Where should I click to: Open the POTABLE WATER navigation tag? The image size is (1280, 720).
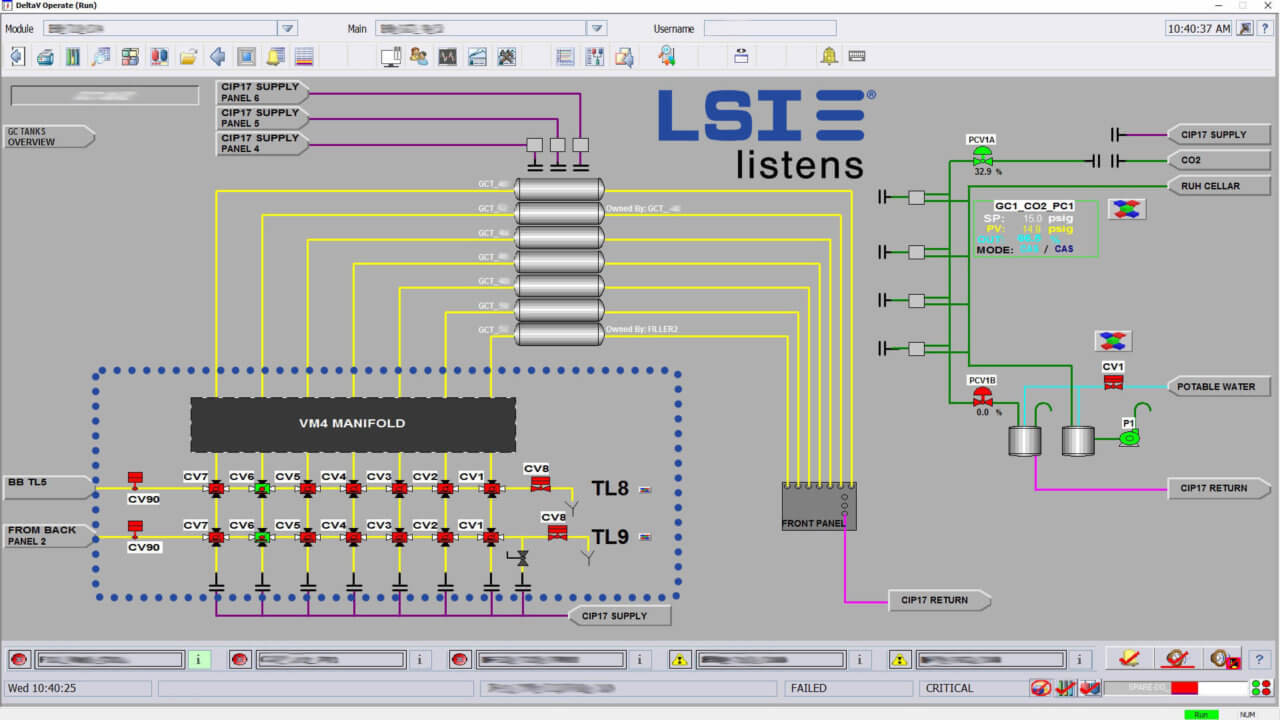click(x=1219, y=386)
